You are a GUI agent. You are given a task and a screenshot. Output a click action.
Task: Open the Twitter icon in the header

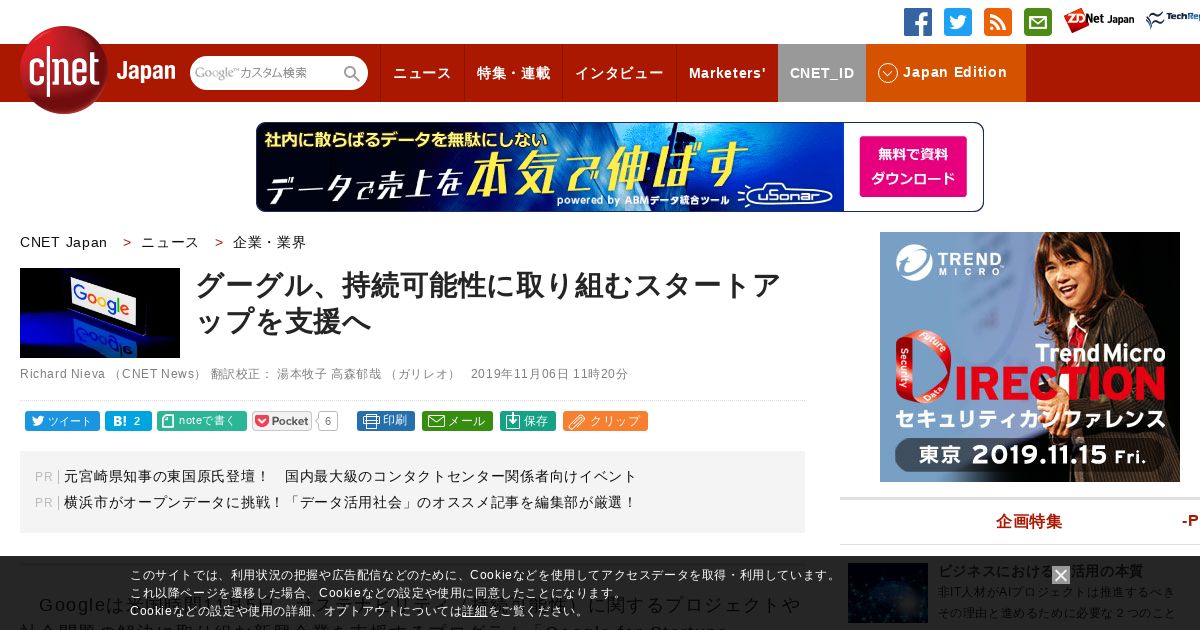(x=958, y=22)
